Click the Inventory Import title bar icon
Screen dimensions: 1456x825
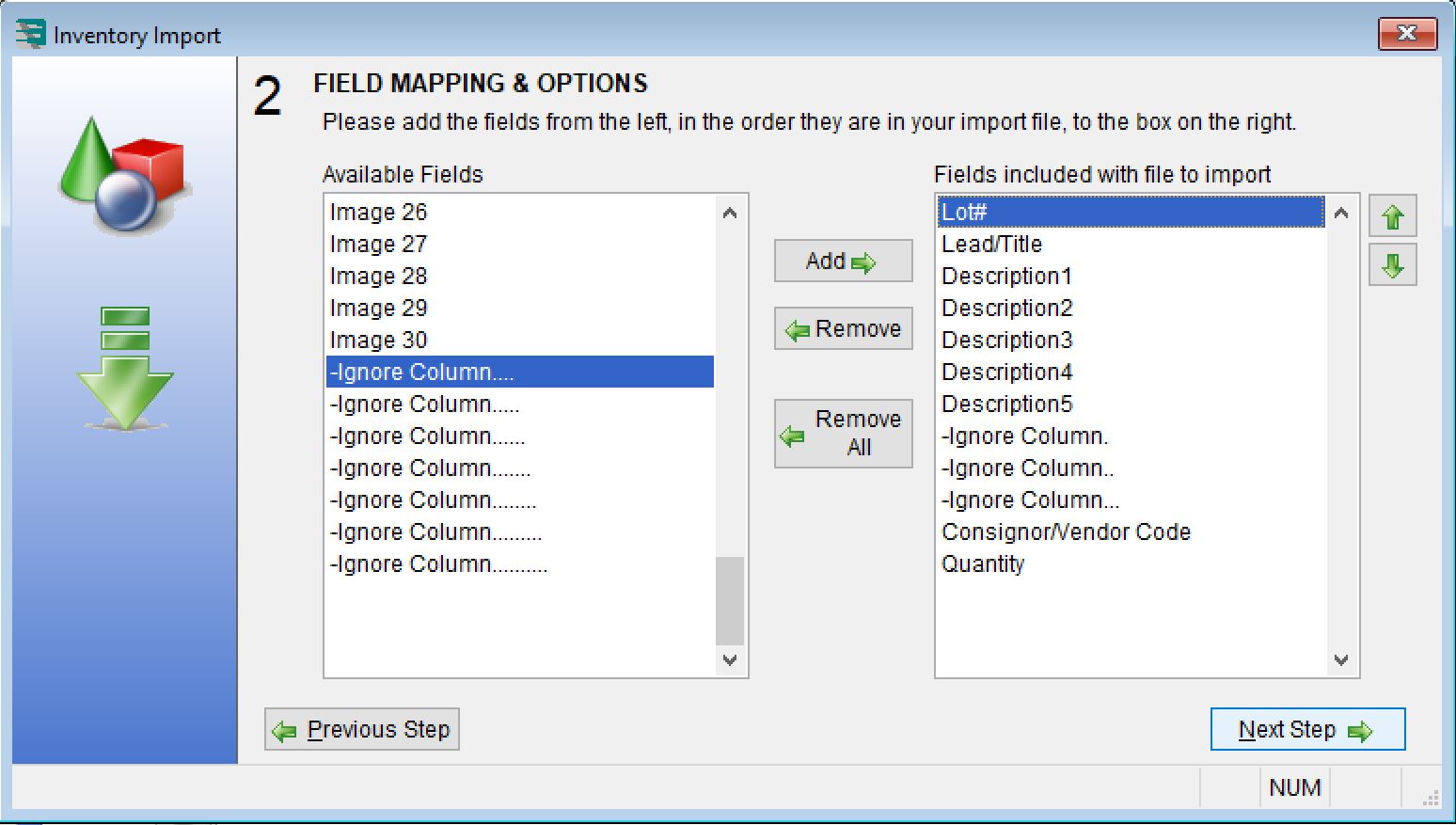point(31,34)
